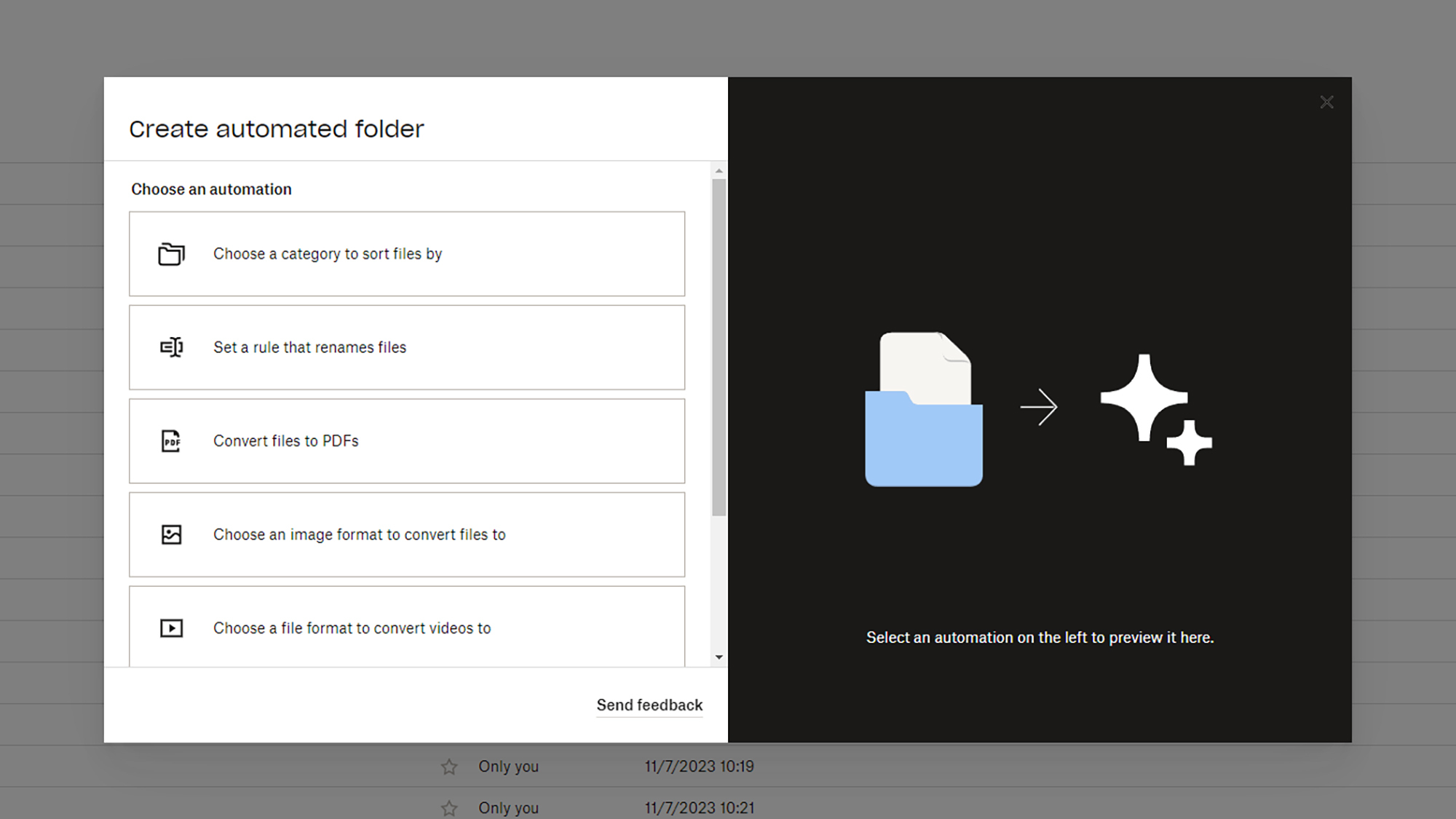Star the file dated 11/7/2023 10:19
This screenshot has height=819, width=1456.
[x=449, y=767]
